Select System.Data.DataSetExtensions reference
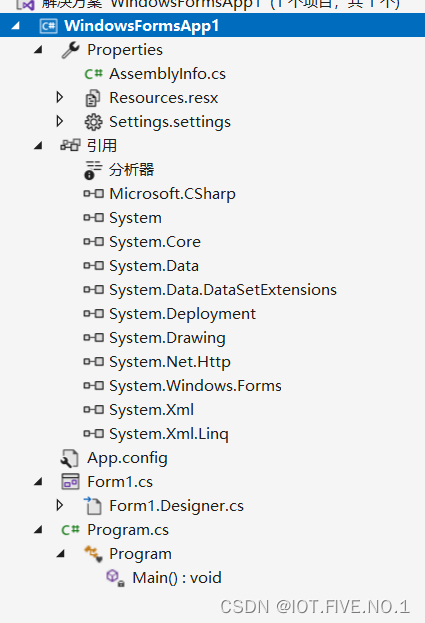This screenshot has width=425, height=623. pyautogui.click(x=223, y=290)
